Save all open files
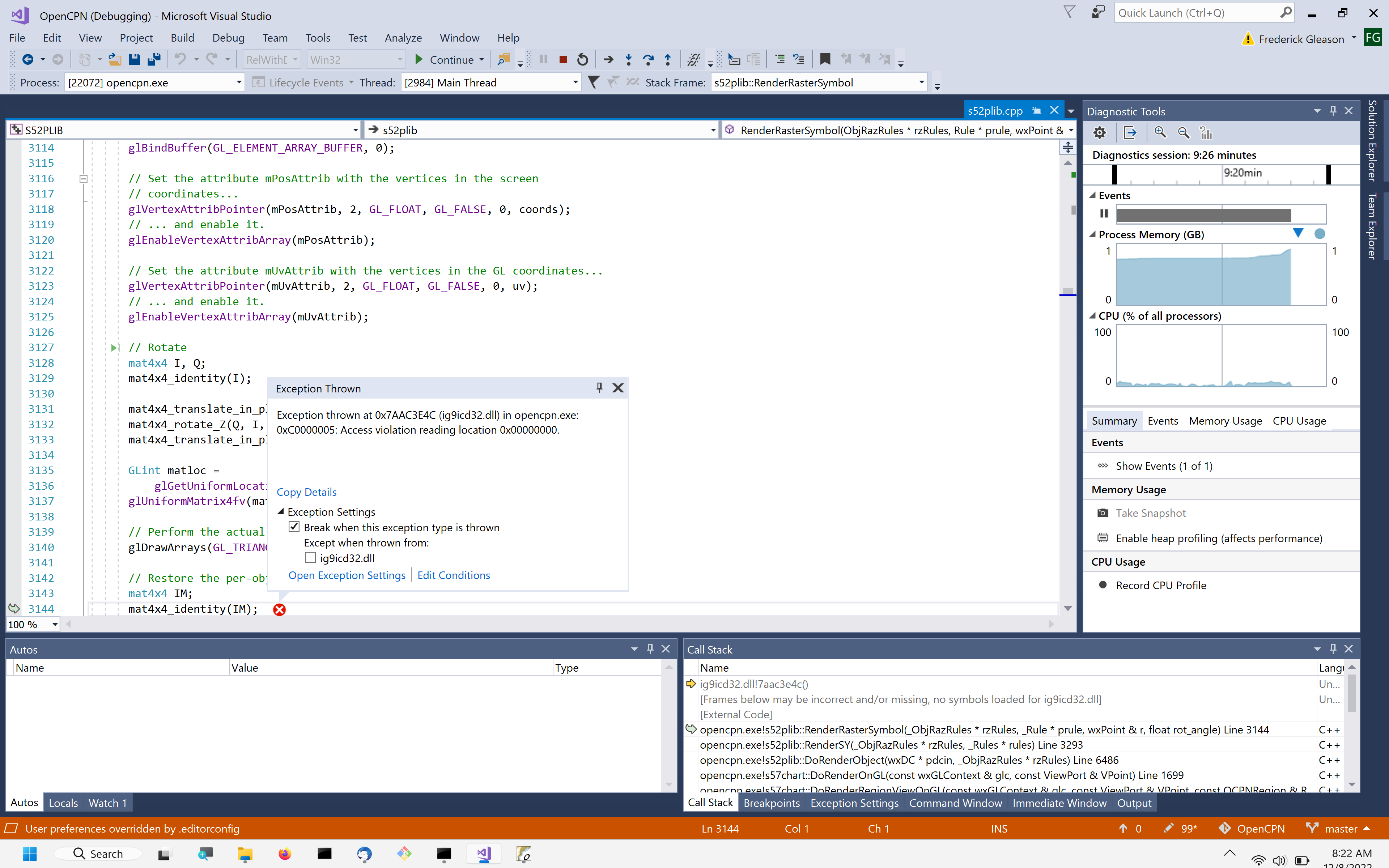Image resolution: width=1389 pixels, height=868 pixels. coord(154,59)
